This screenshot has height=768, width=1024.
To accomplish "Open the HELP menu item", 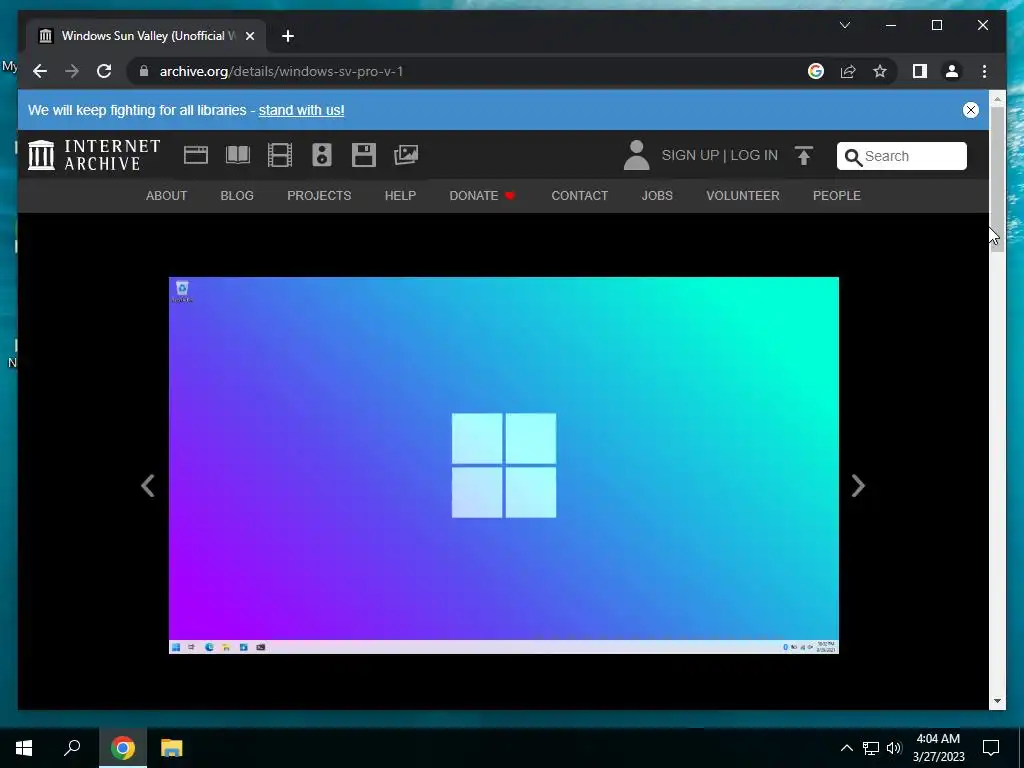I will pos(400,195).
